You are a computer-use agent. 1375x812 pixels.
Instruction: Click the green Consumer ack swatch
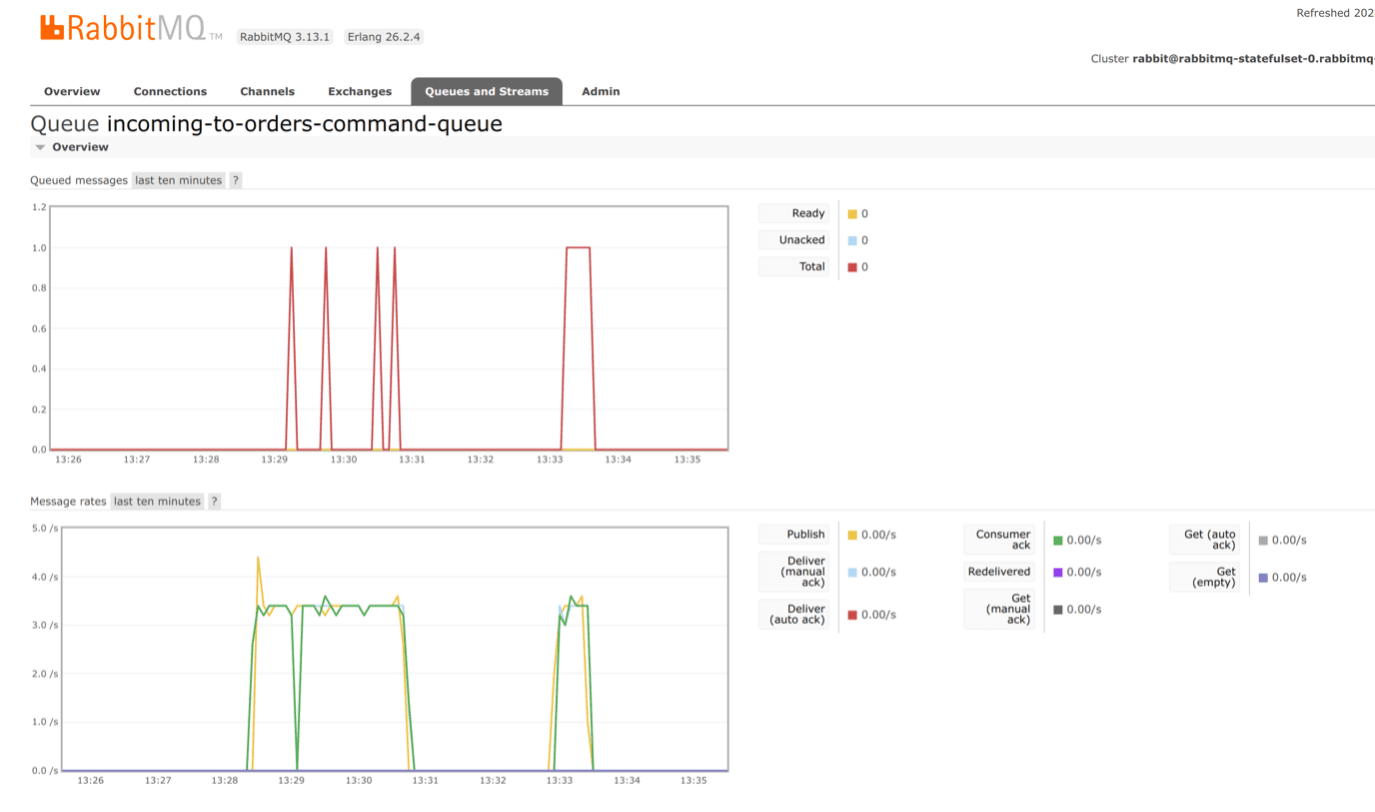1058,540
